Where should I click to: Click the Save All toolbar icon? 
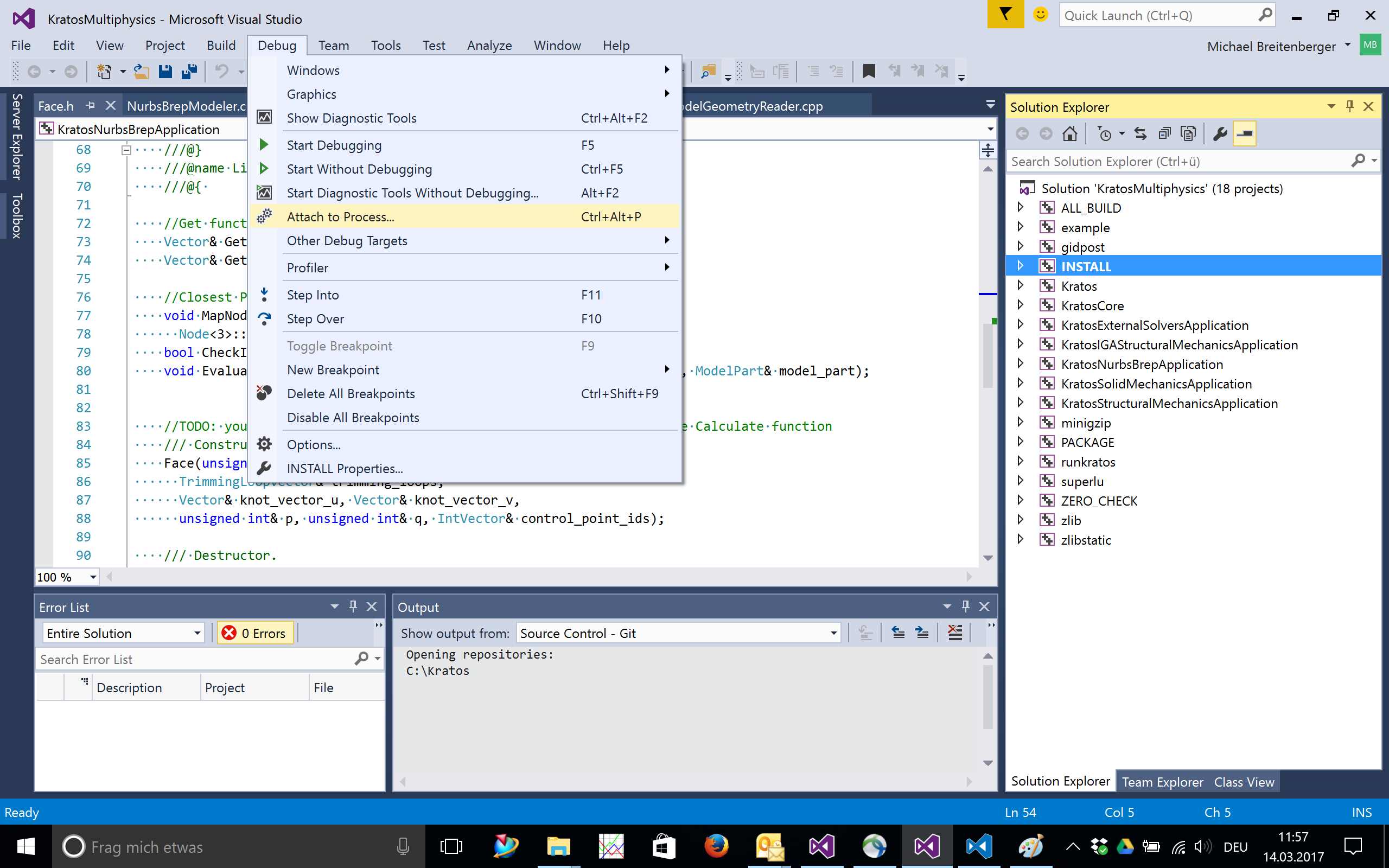189,71
